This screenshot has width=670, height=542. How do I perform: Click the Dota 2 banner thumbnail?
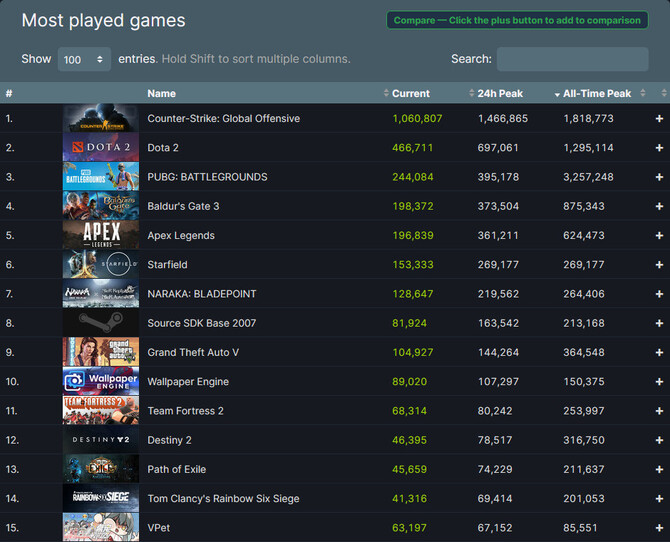(x=101, y=147)
